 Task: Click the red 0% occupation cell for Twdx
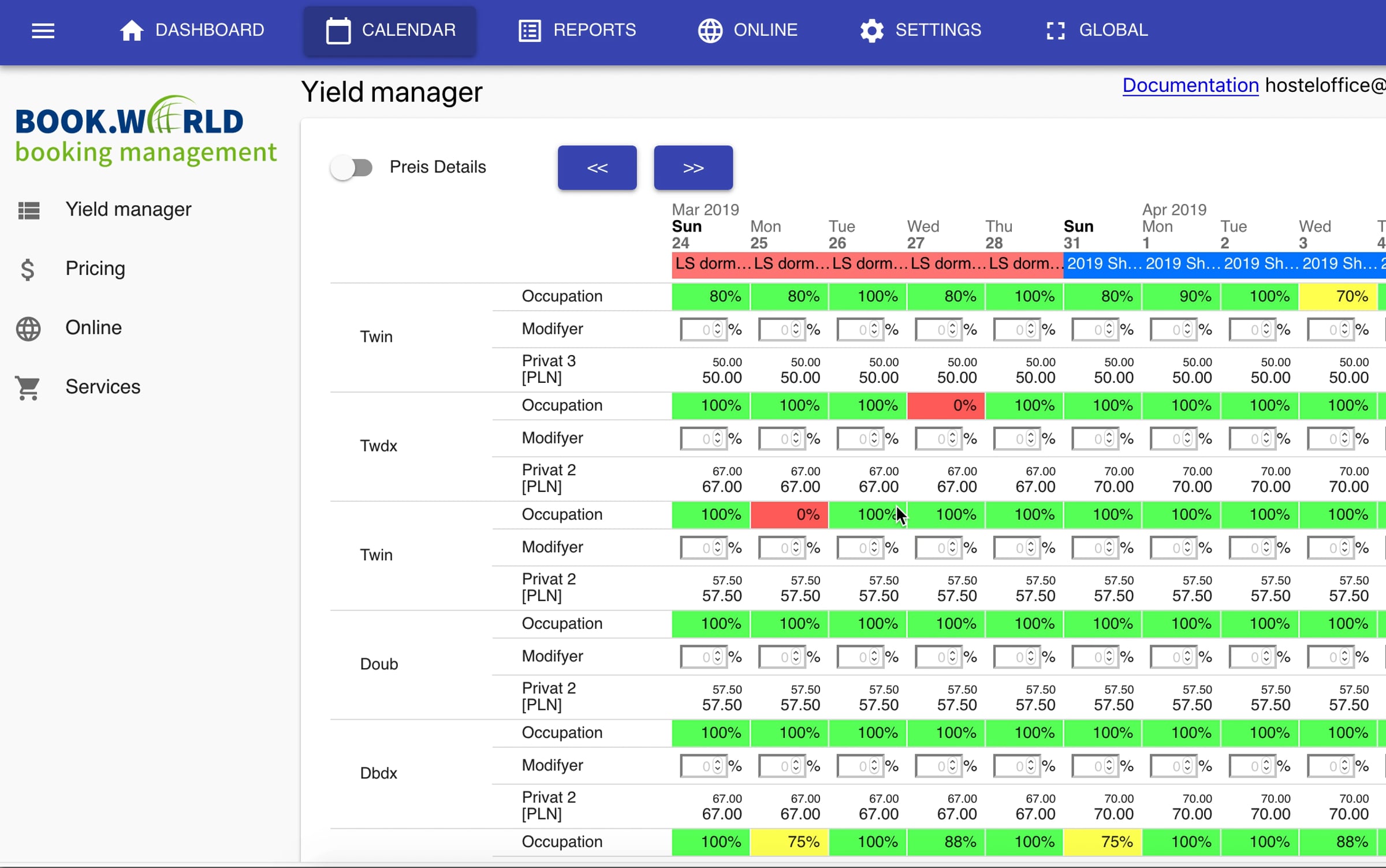tap(946, 405)
